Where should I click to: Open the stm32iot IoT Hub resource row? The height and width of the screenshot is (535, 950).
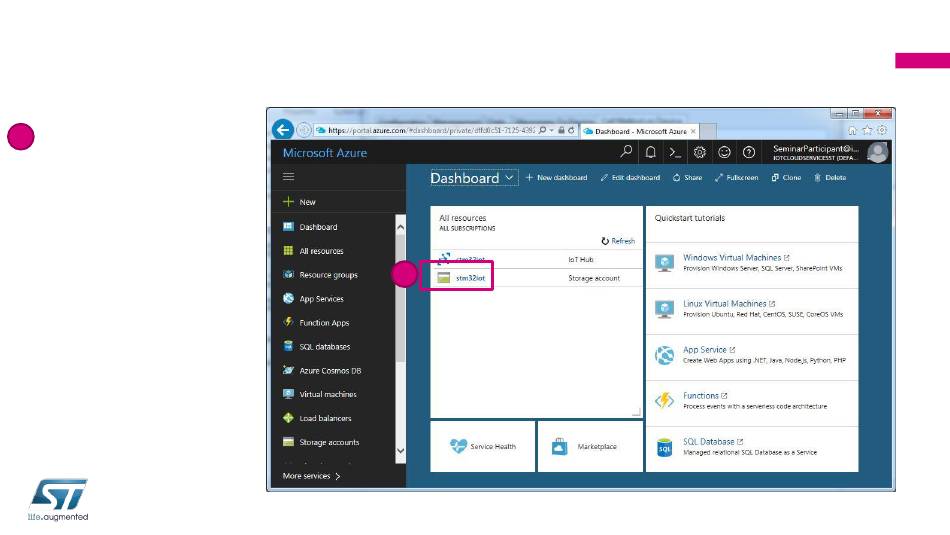[x=536, y=259]
